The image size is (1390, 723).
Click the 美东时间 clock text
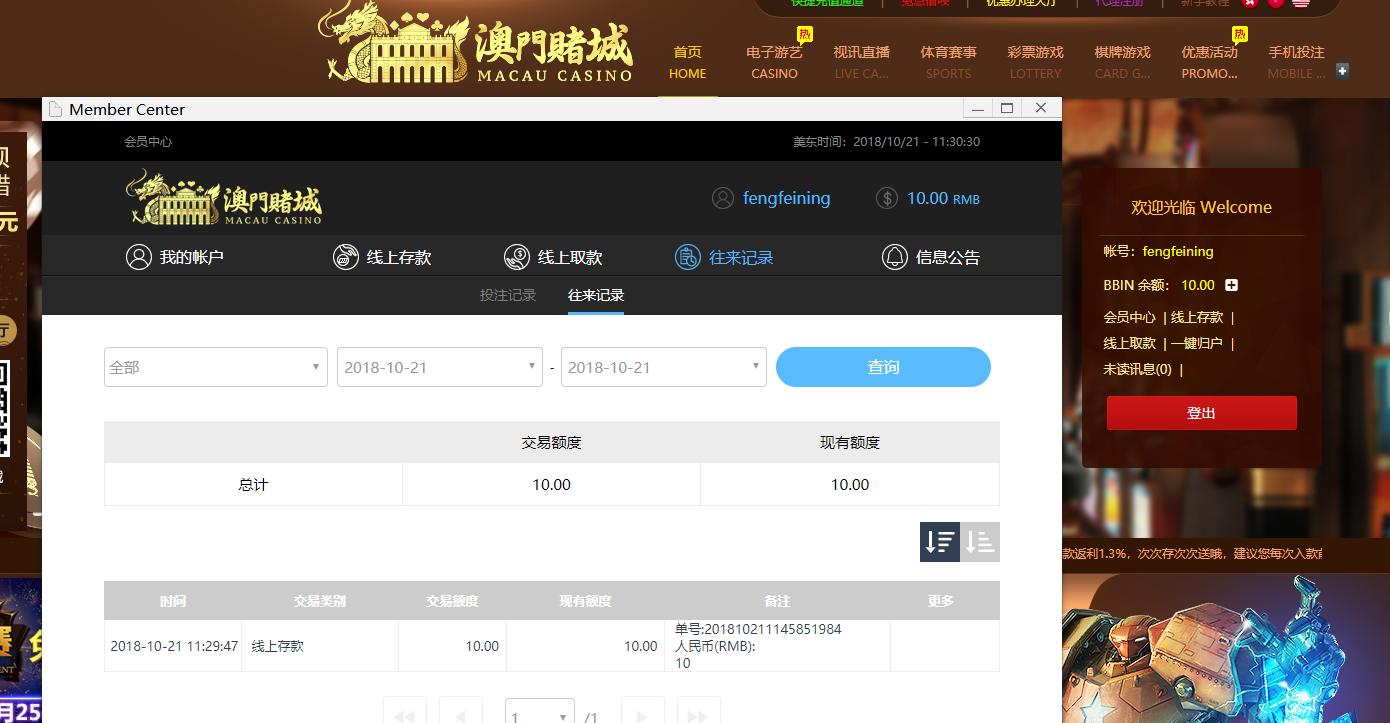pyautogui.click(x=886, y=142)
